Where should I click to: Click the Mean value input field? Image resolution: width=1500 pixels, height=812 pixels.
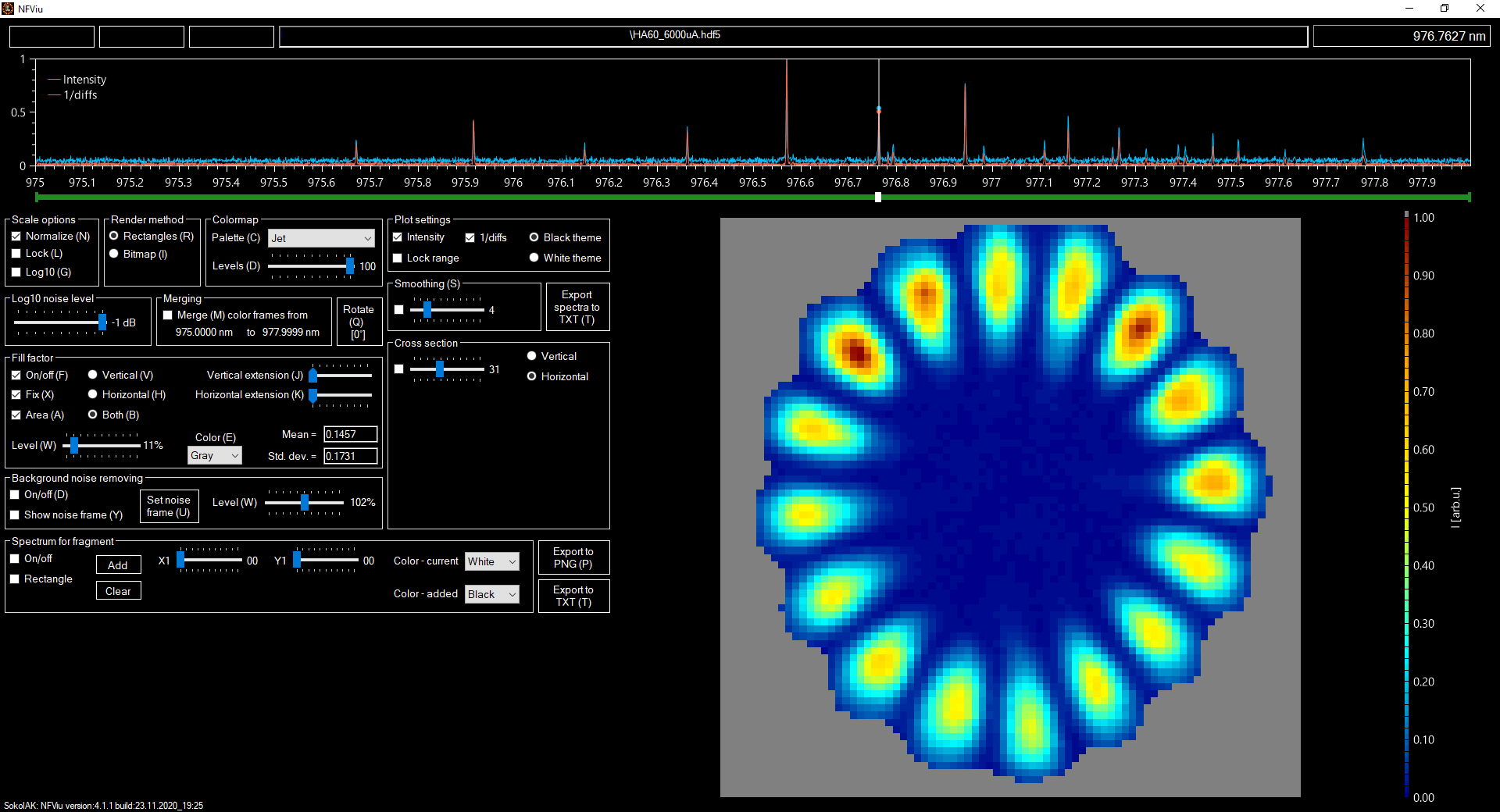(350, 434)
